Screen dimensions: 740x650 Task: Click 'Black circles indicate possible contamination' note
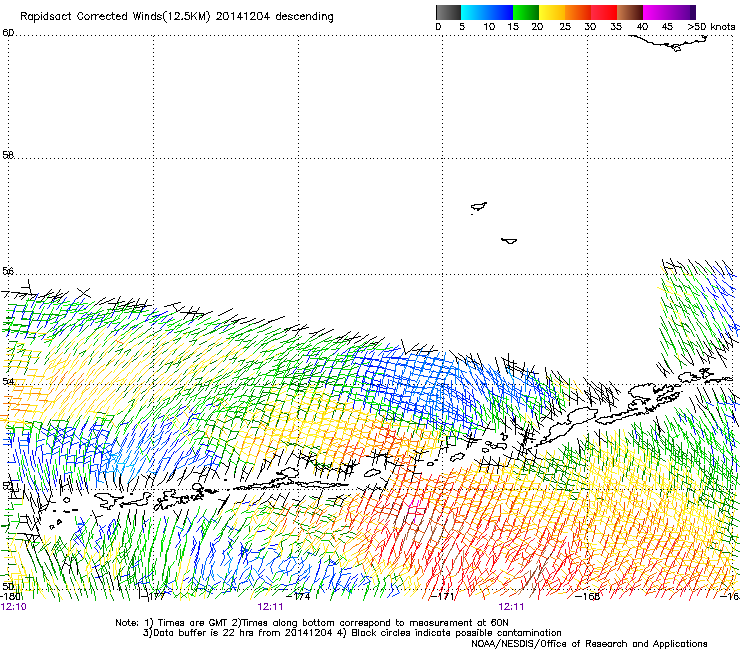(x=456, y=633)
